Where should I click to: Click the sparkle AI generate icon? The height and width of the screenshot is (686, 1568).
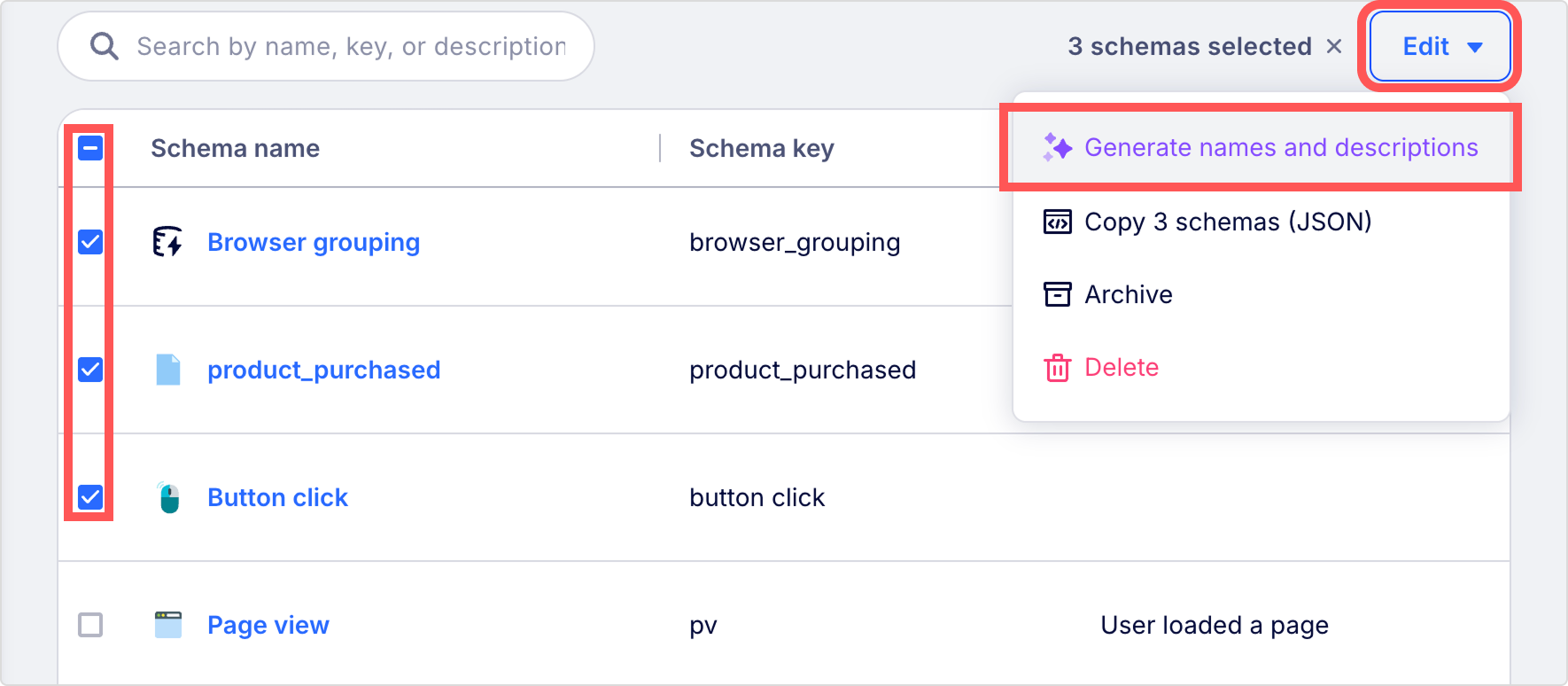click(1057, 147)
